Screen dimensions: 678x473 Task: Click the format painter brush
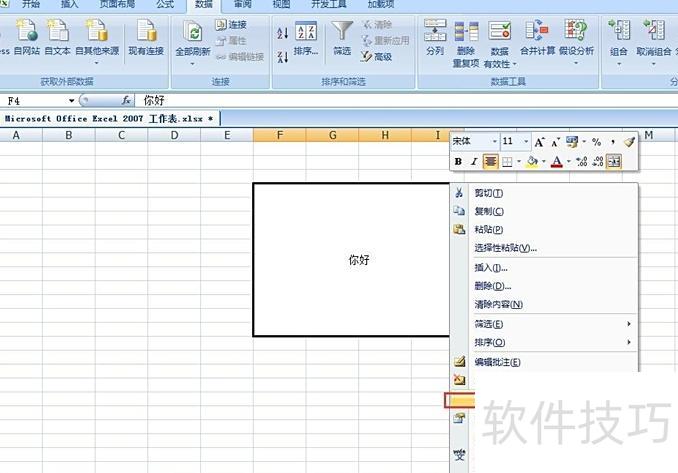(x=629, y=141)
